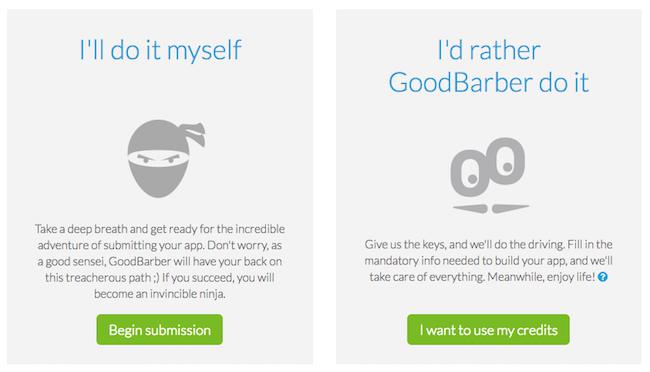Click the gray ninja head icon
The image size is (650, 372).
coord(166,158)
